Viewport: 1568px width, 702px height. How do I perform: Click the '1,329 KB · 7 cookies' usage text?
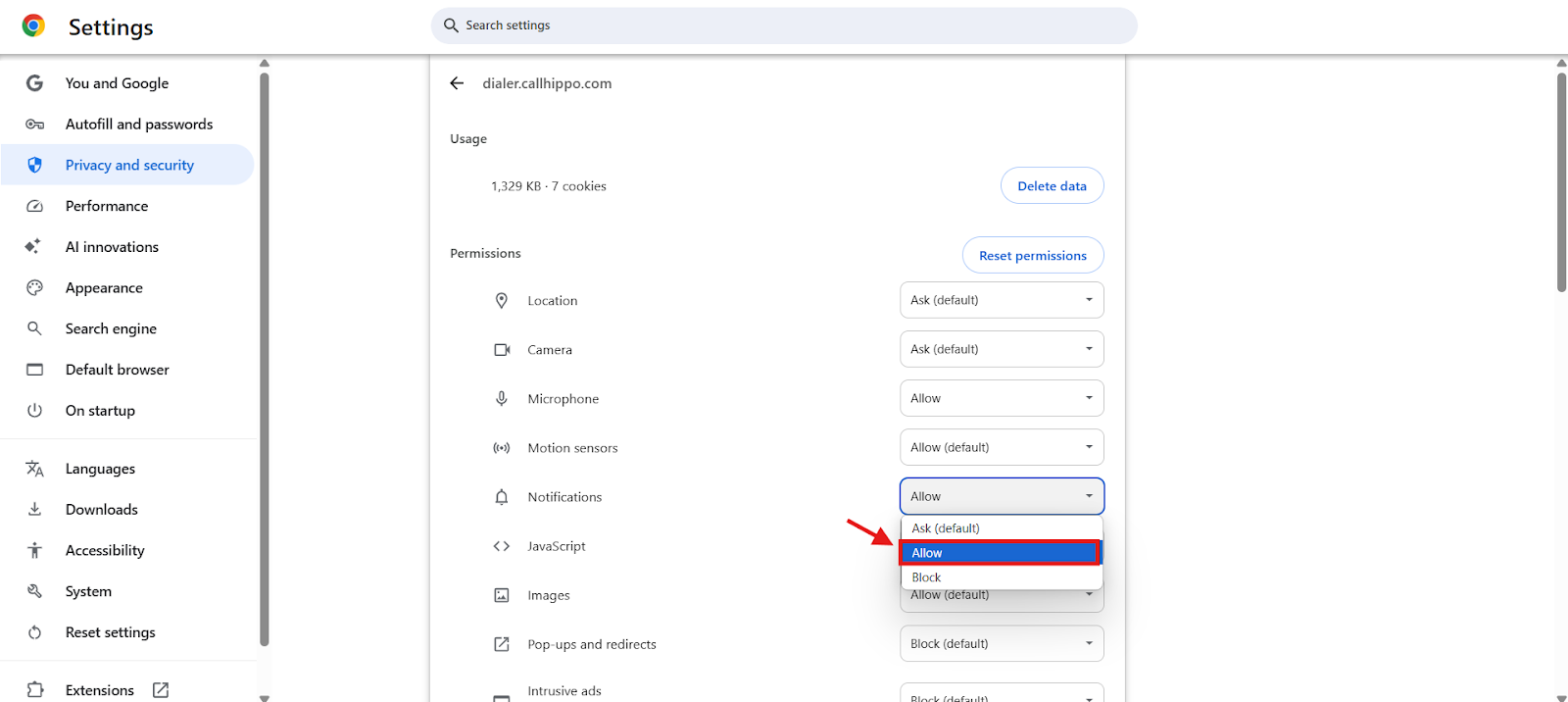coord(549,186)
